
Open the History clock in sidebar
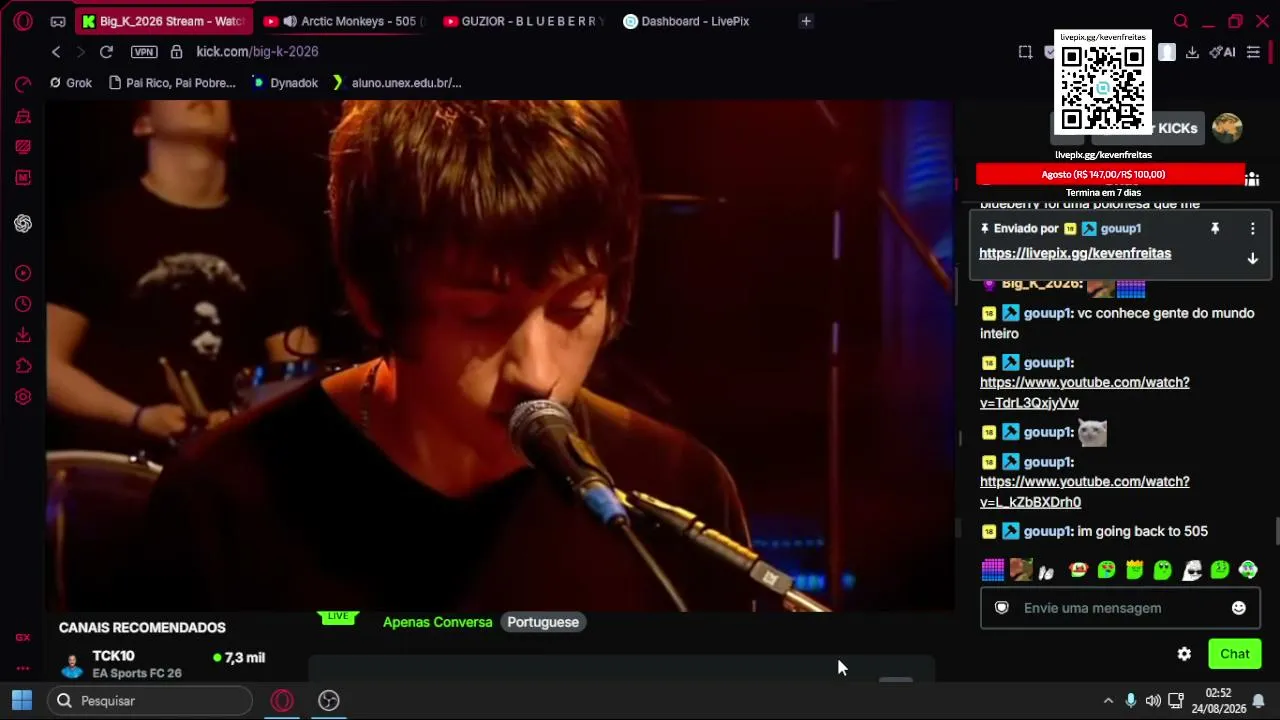tap(23, 304)
